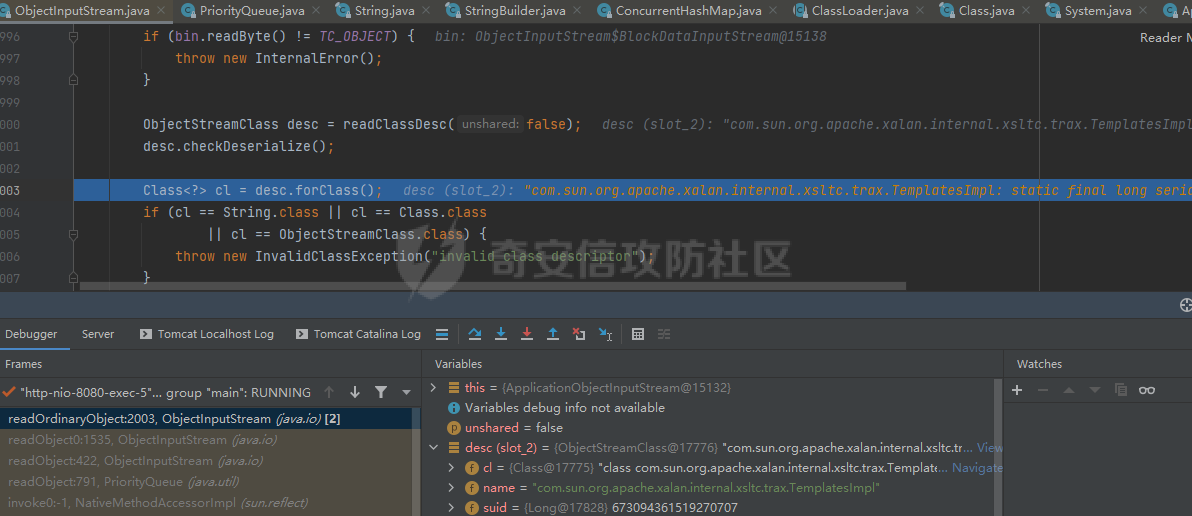Screen dimensions: 1192x516
Task: Open the Evaluate Expression calculator icon
Action: pos(638,334)
